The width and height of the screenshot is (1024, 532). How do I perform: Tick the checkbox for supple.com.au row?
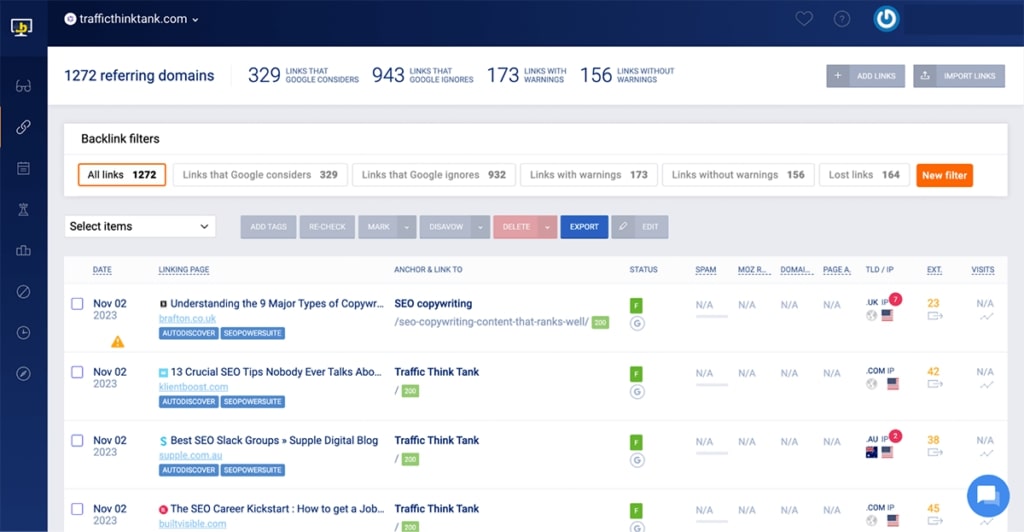coord(77,441)
